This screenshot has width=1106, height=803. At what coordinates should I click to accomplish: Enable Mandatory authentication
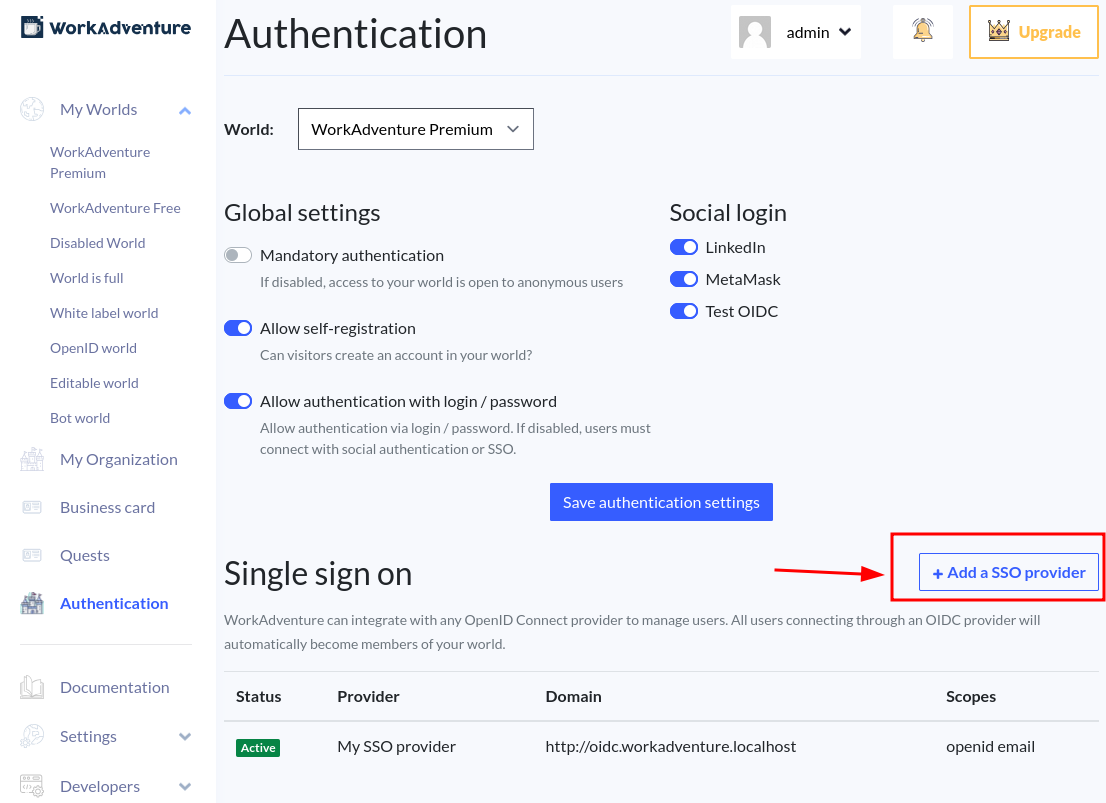238,255
